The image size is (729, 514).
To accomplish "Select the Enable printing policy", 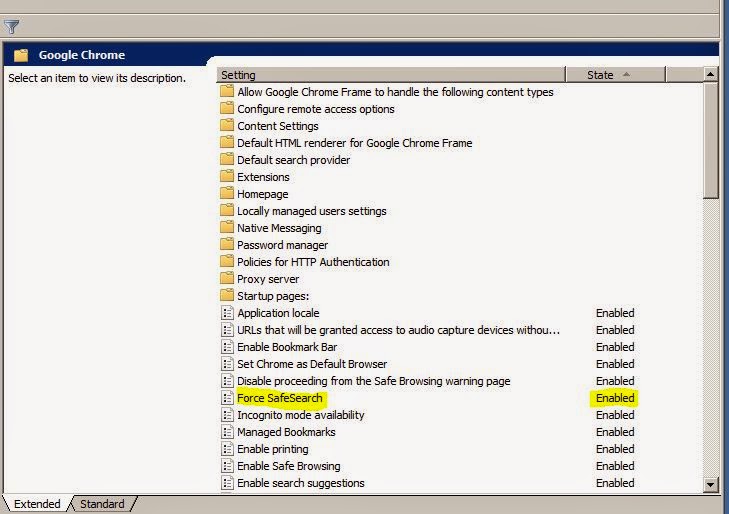I will [x=272, y=449].
